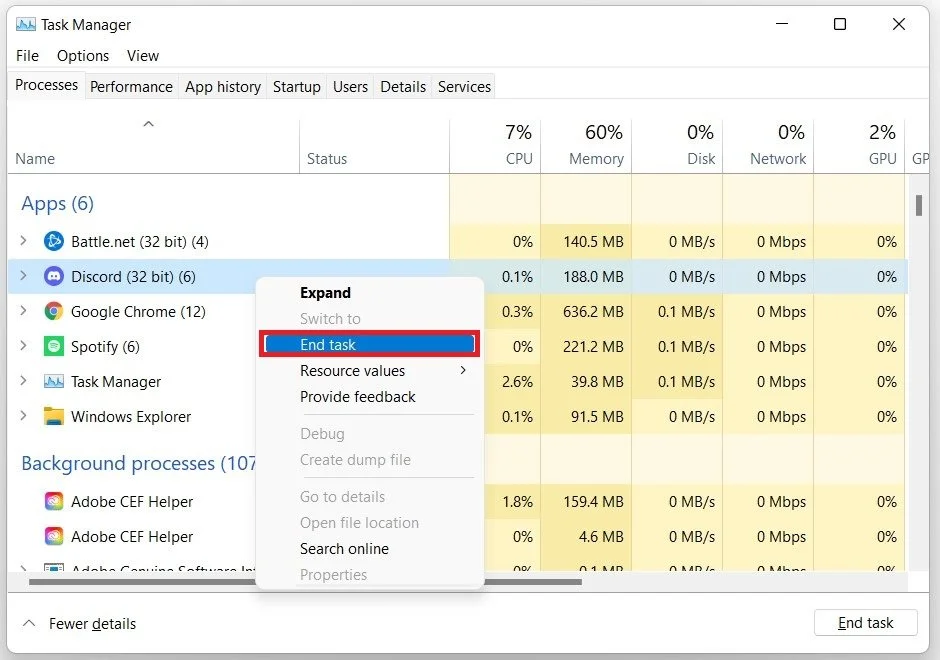Sort by the Network column header
This screenshot has width=940, height=660.
coord(769,146)
